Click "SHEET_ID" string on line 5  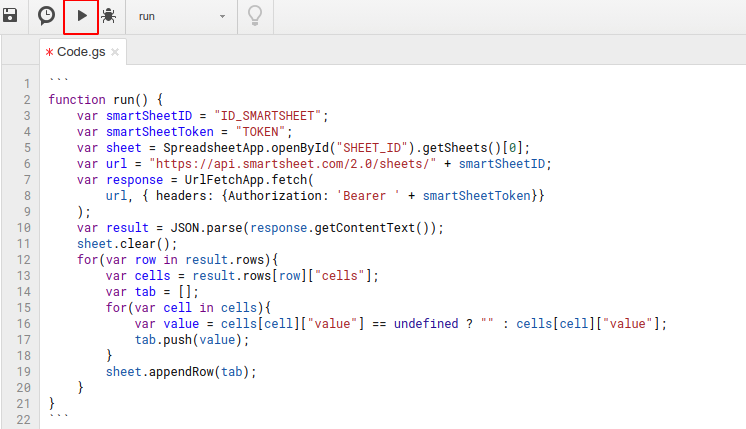(x=372, y=148)
